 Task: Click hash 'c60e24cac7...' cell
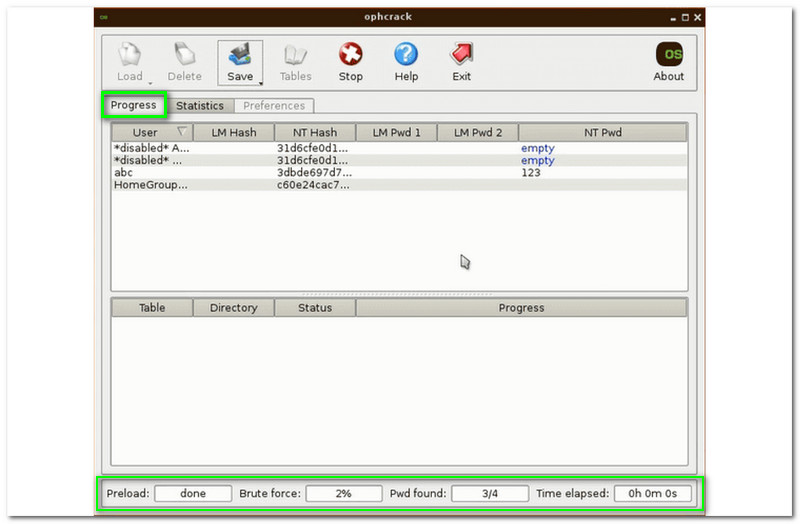pos(313,185)
